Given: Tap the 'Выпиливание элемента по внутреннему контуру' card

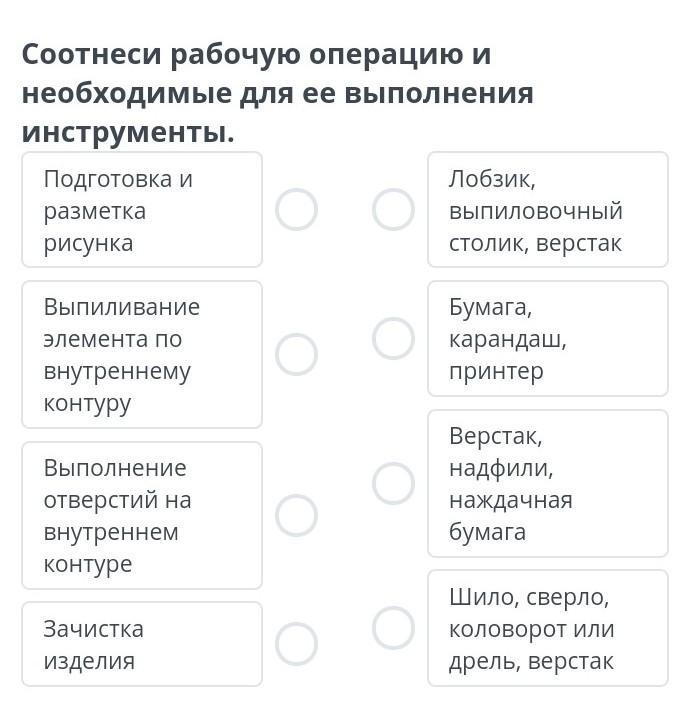Looking at the screenshot, I should pyautogui.click(x=141, y=354).
